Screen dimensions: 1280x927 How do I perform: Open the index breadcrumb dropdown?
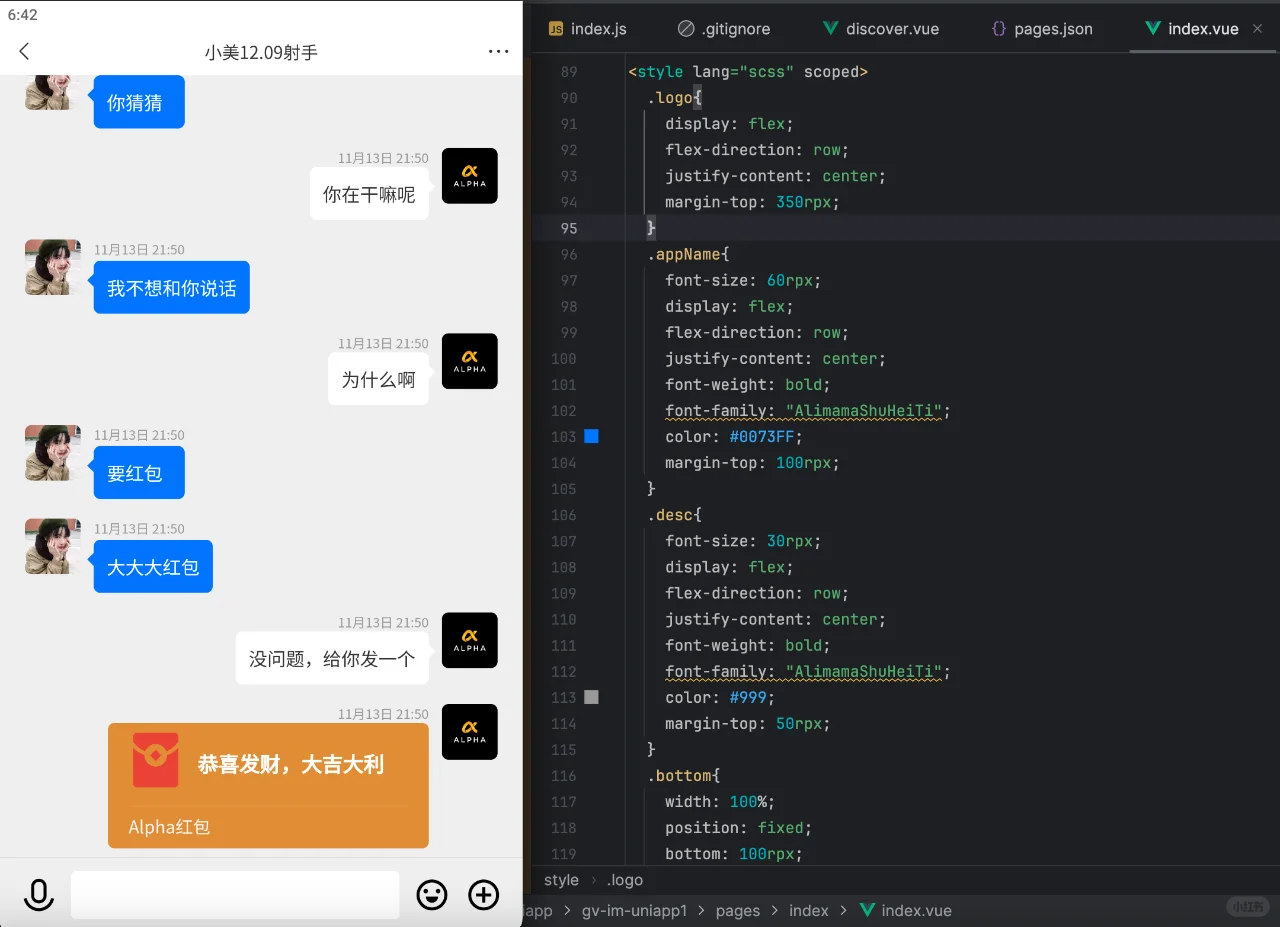808,910
